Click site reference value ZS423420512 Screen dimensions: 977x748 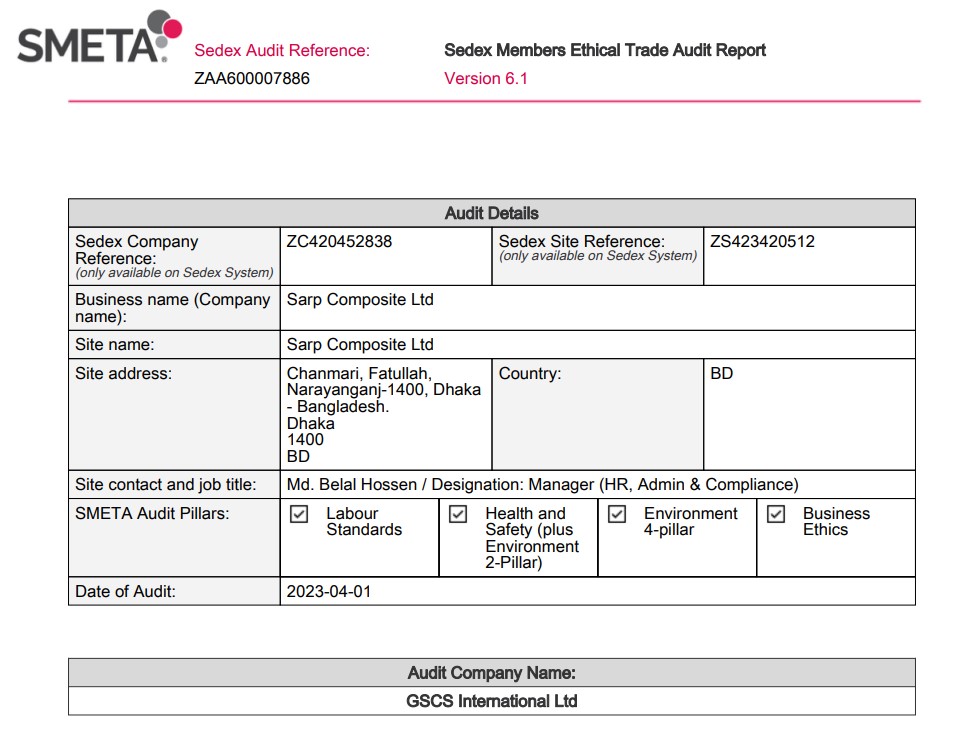click(x=762, y=242)
